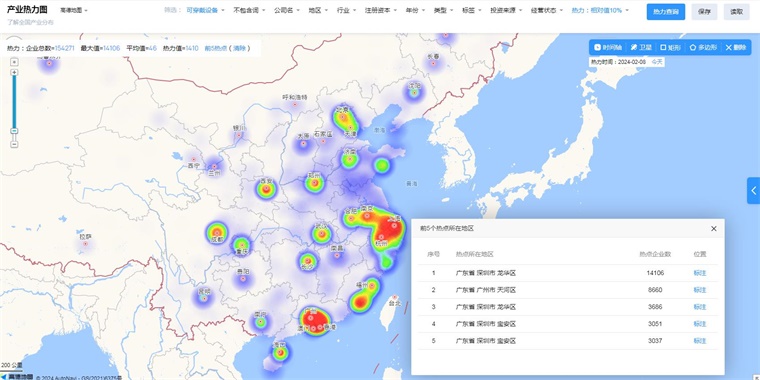
Task: Open the 注册资本 filter dropdown
Action: coord(381,10)
